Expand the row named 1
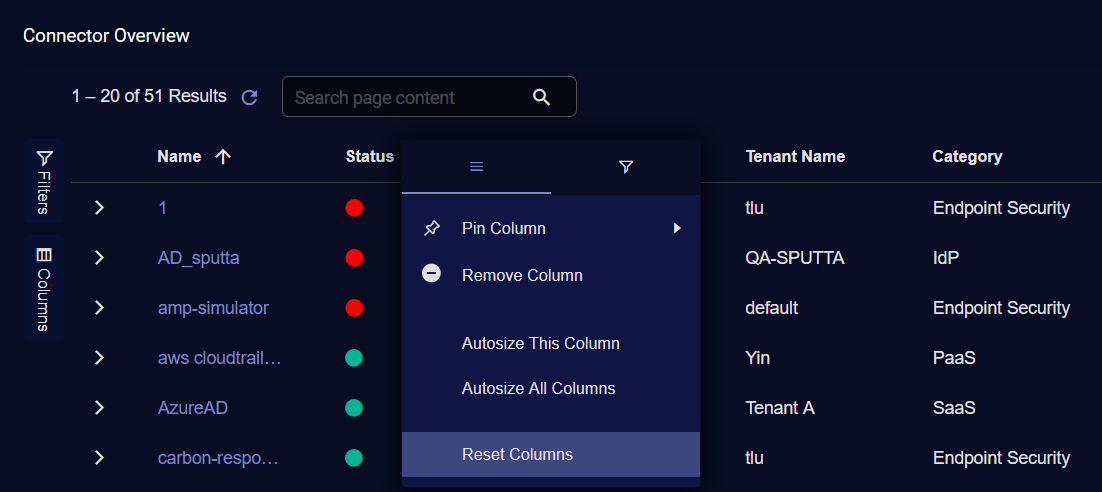1102x492 pixels. pos(99,208)
